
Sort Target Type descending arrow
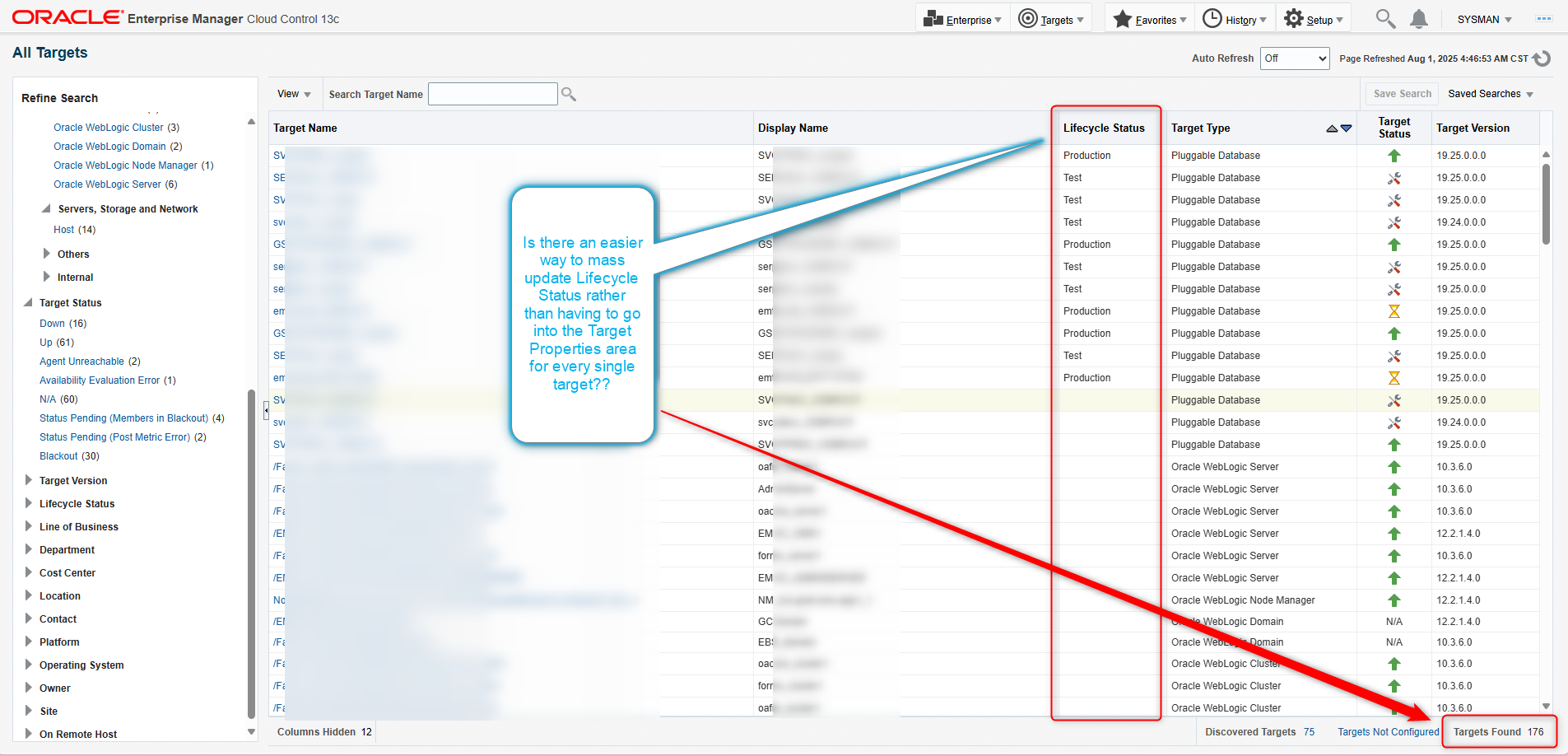[x=1347, y=128]
